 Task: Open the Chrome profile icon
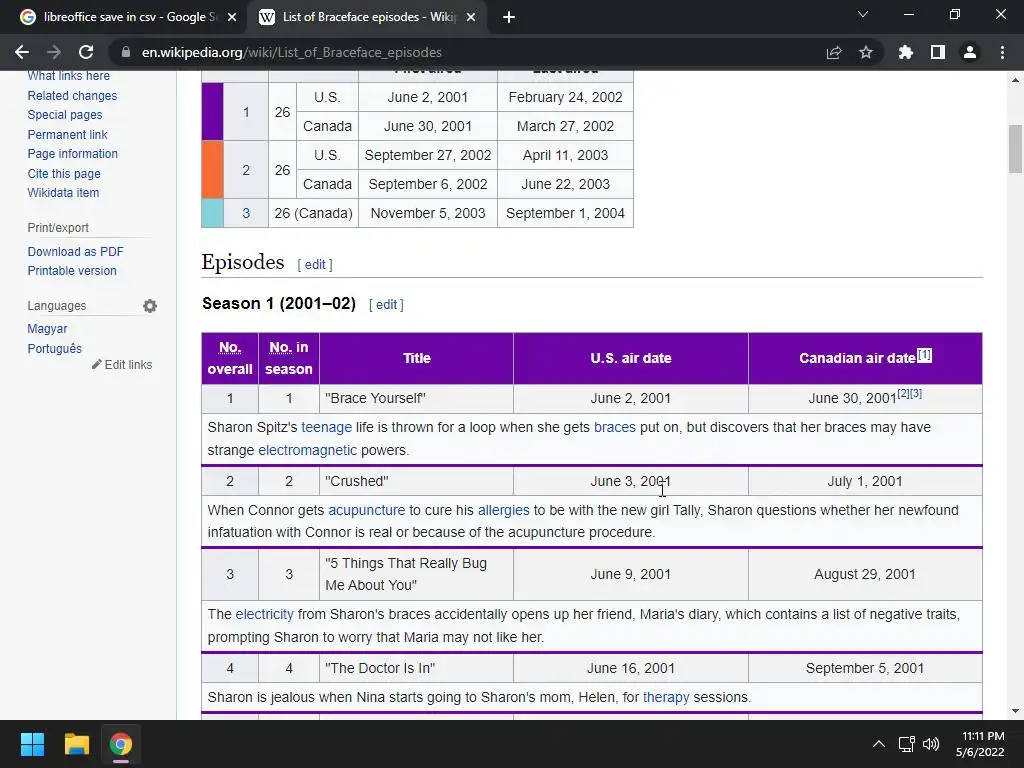click(x=970, y=52)
